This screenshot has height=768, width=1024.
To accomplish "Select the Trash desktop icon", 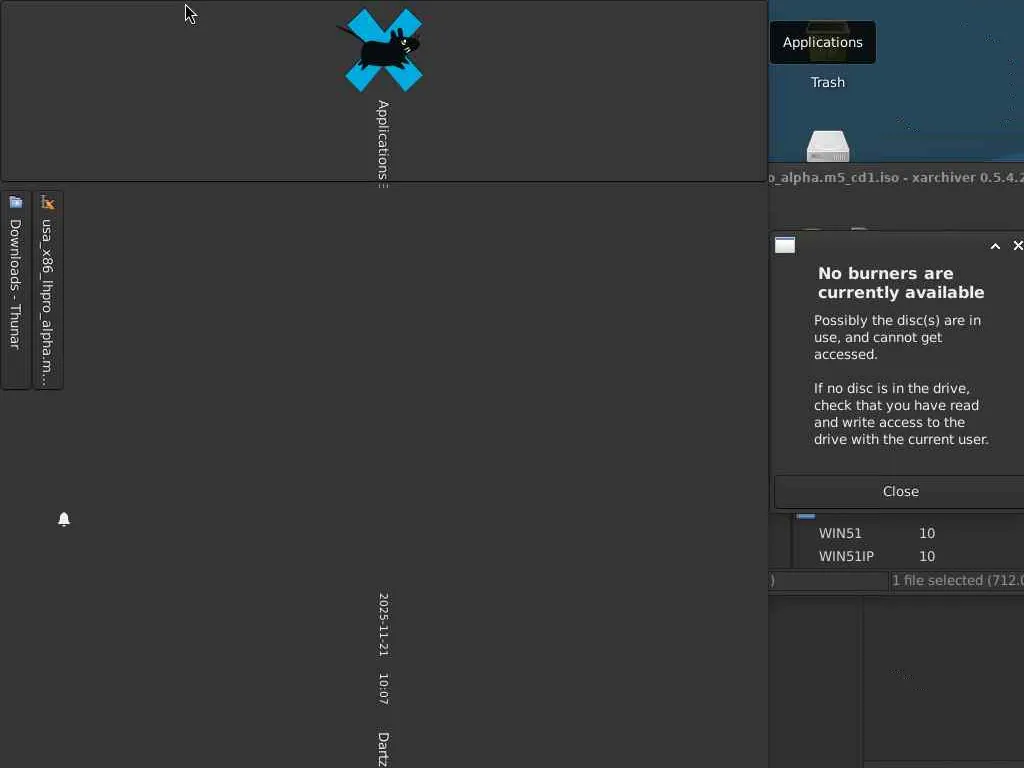I will [827, 82].
